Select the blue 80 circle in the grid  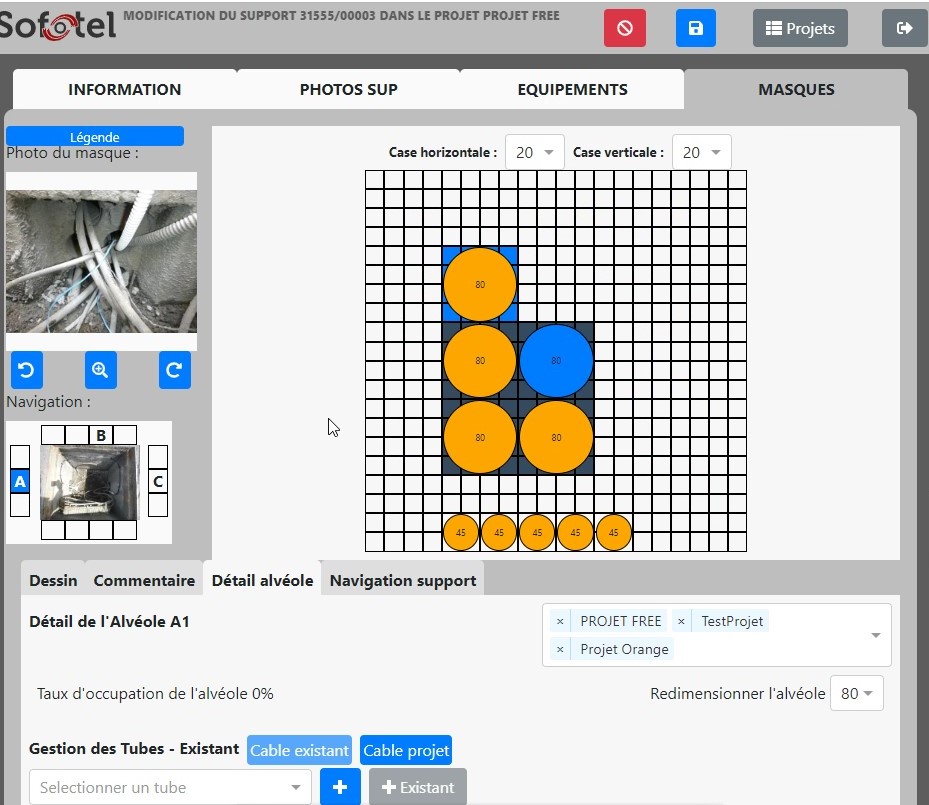coord(556,359)
